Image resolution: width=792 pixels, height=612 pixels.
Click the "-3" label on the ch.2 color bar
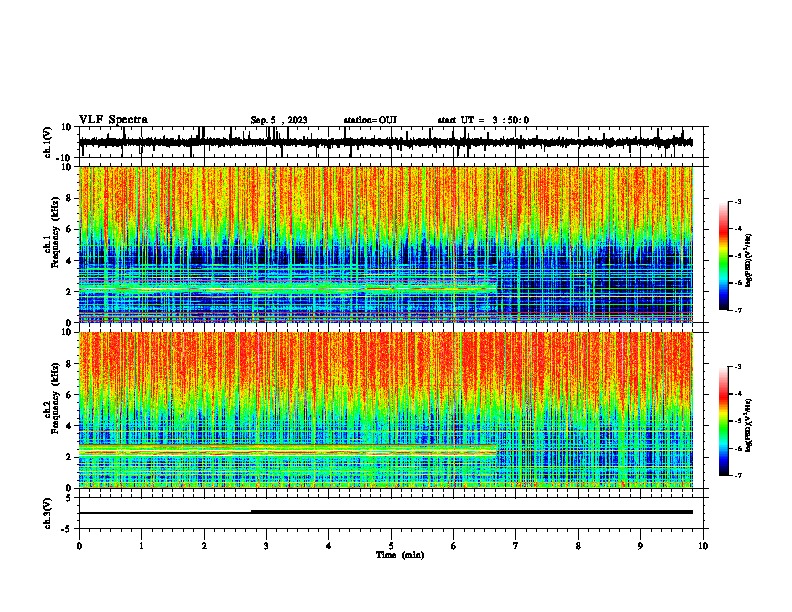738,367
